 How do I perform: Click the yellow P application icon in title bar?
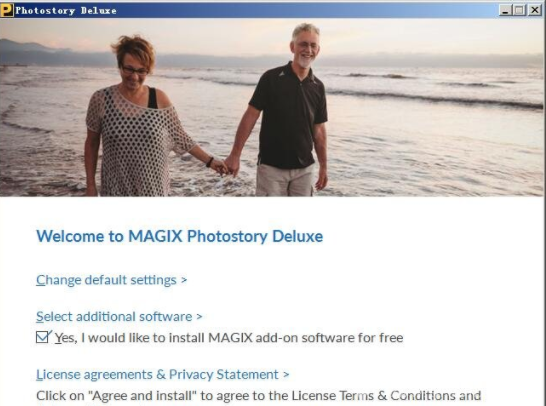coord(7,10)
